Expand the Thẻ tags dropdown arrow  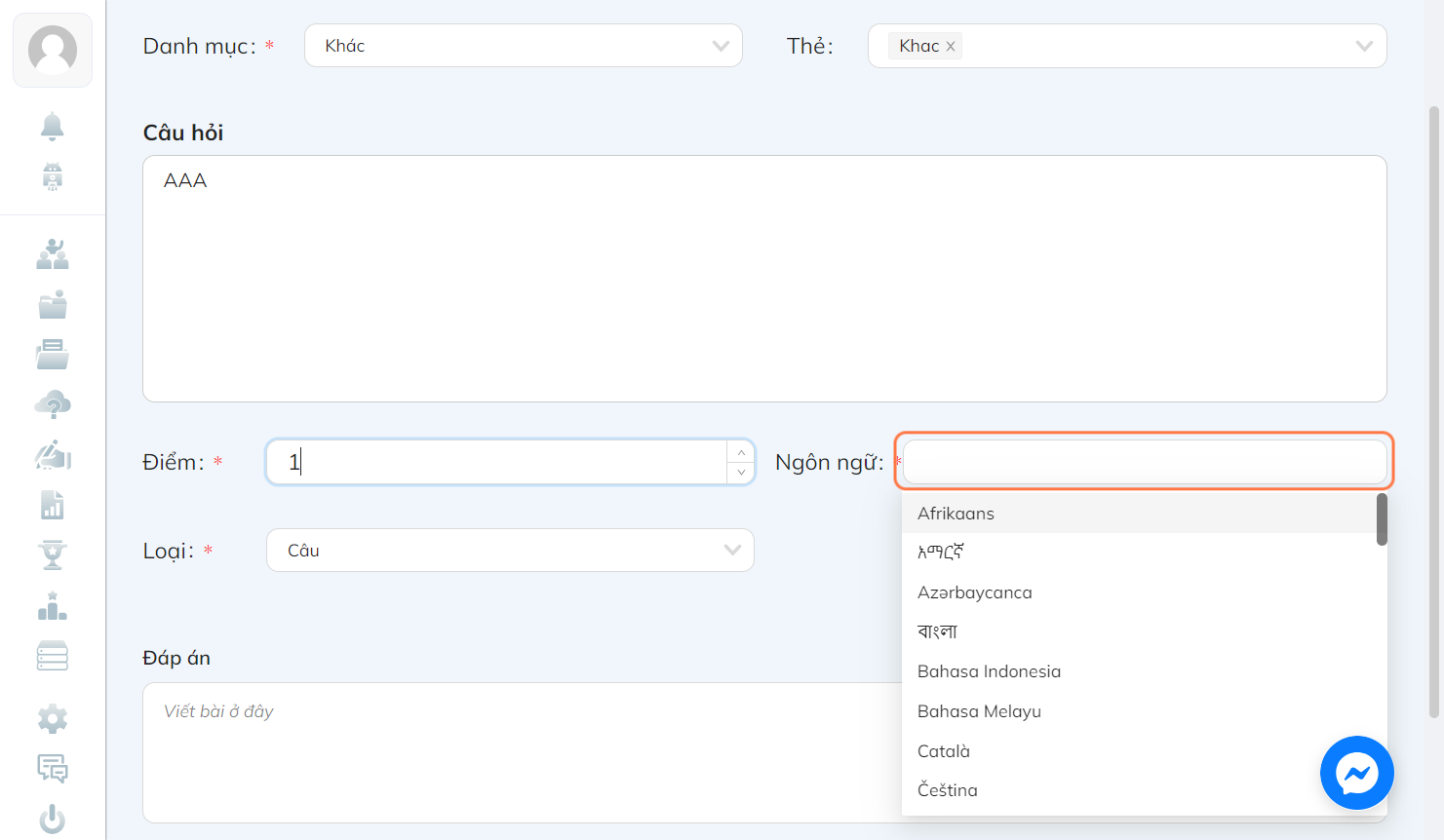point(1364,46)
